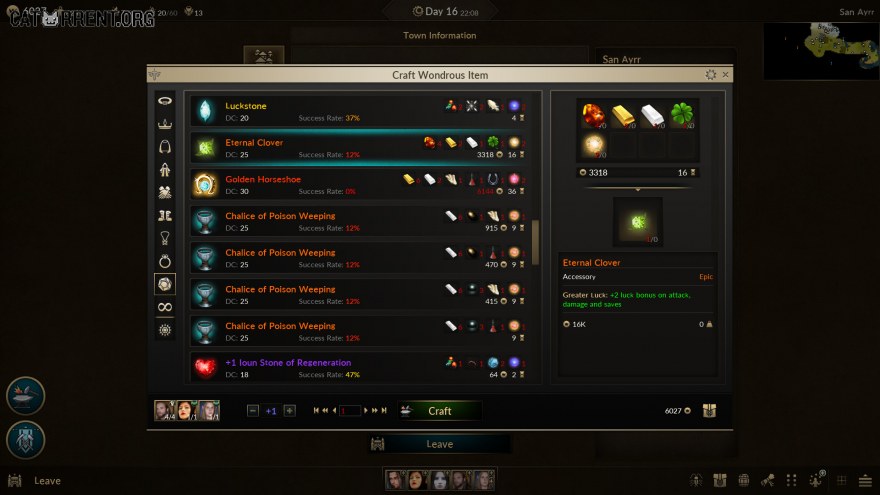Jump to last page arrow

384,411
